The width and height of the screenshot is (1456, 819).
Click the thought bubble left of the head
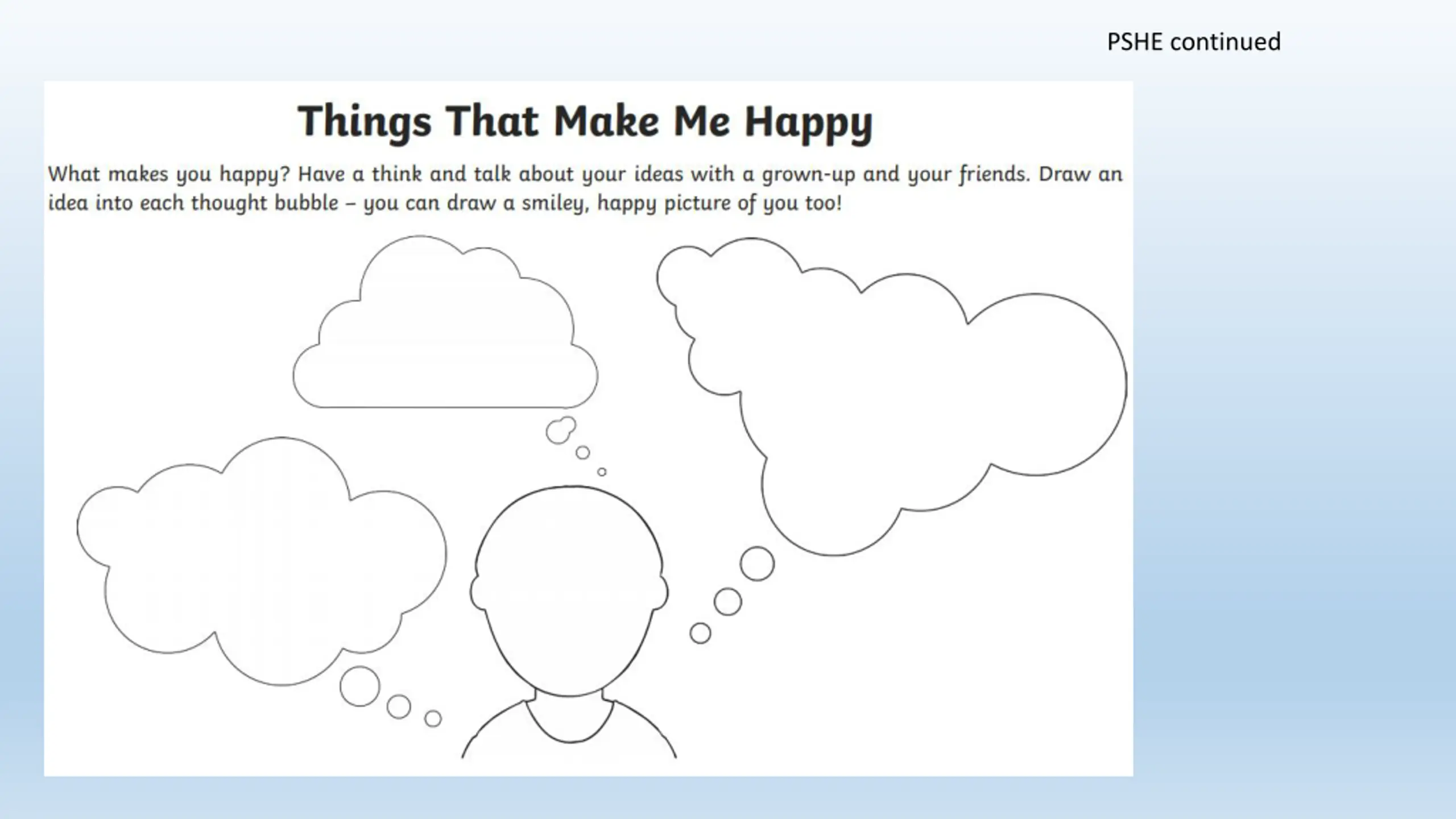pos(262,561)
